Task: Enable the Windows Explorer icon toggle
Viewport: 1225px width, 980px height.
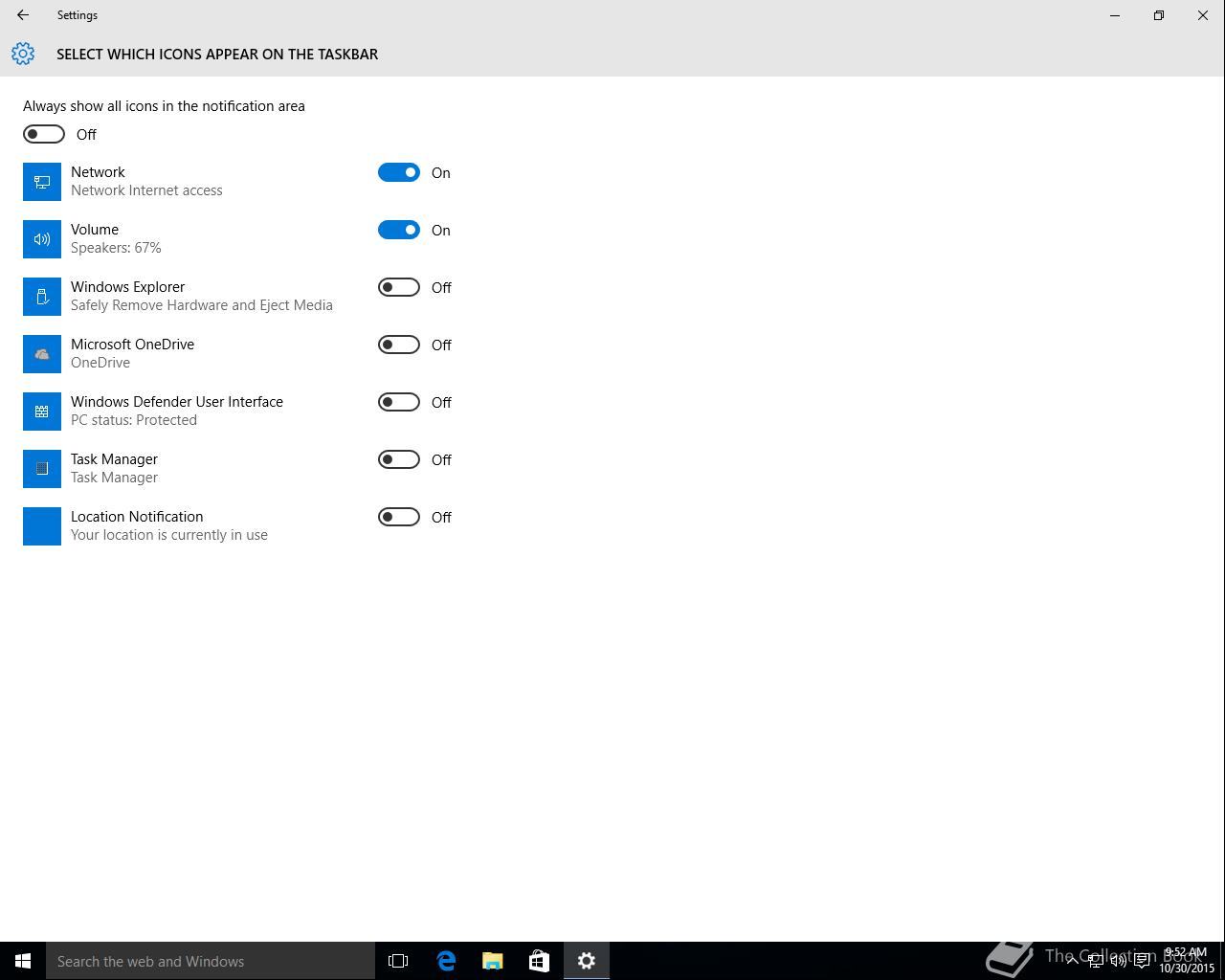Action: pyautogui.click(x=399, y=287)
